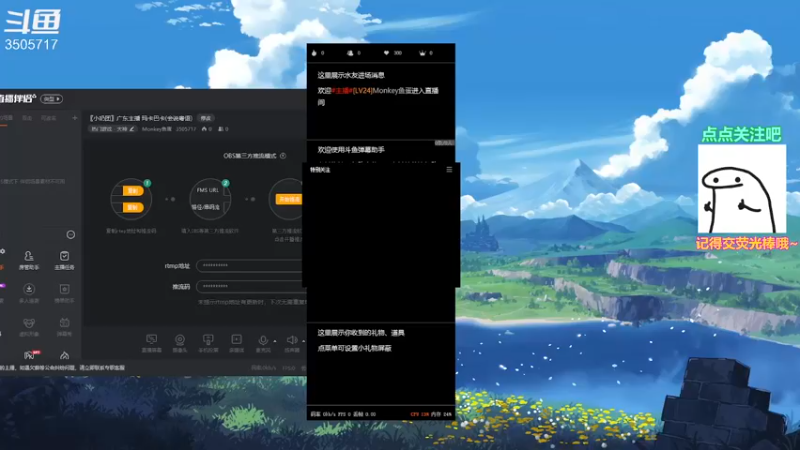Image resolution: width=800 pixels, height=450 pixels.
Task: Click the FMS URL step circle
Action: point(210,199)
